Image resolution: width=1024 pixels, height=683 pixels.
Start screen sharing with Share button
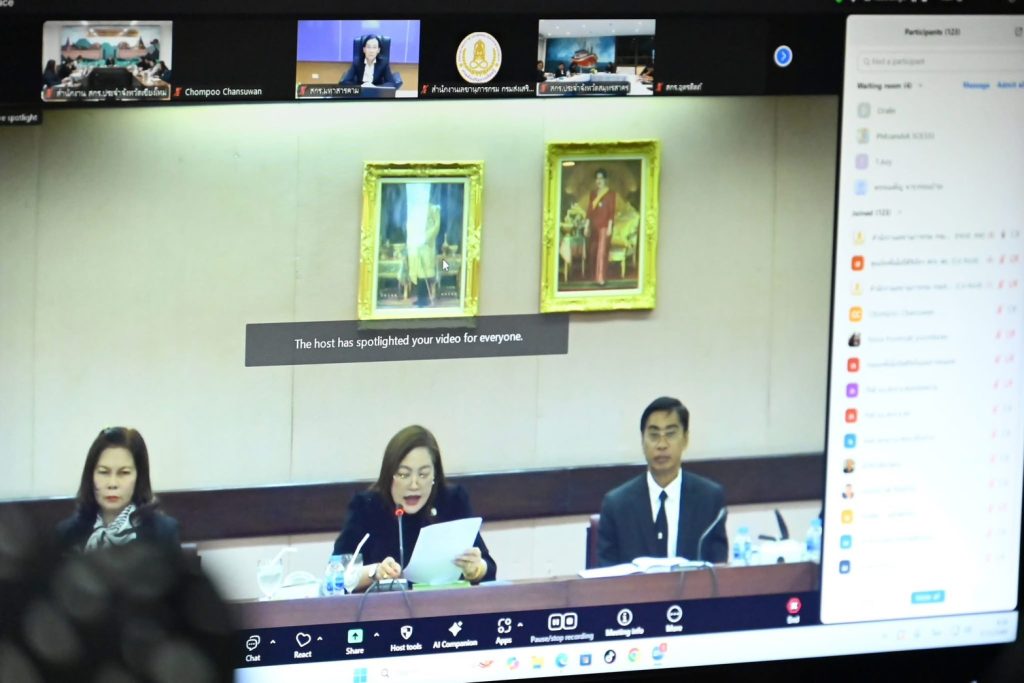coord(355,637)
